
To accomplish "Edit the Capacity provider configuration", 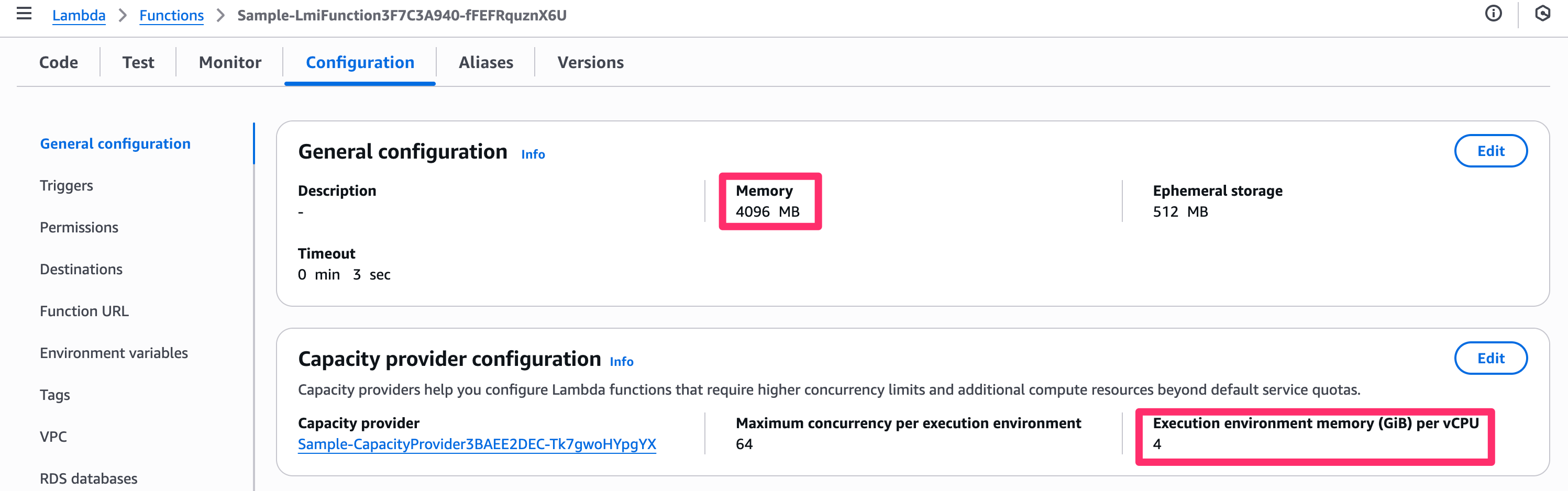I will click(1490, 359).
